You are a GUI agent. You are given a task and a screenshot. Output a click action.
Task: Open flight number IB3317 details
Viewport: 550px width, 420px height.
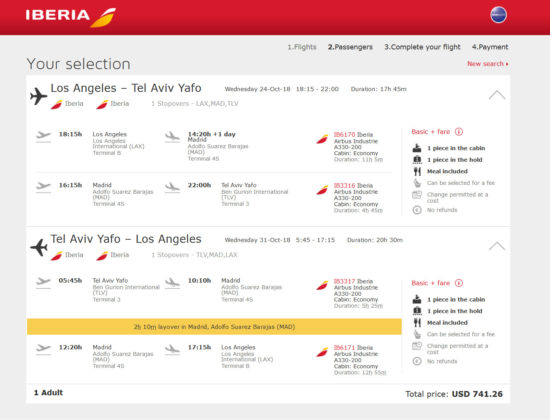[344, 281]
